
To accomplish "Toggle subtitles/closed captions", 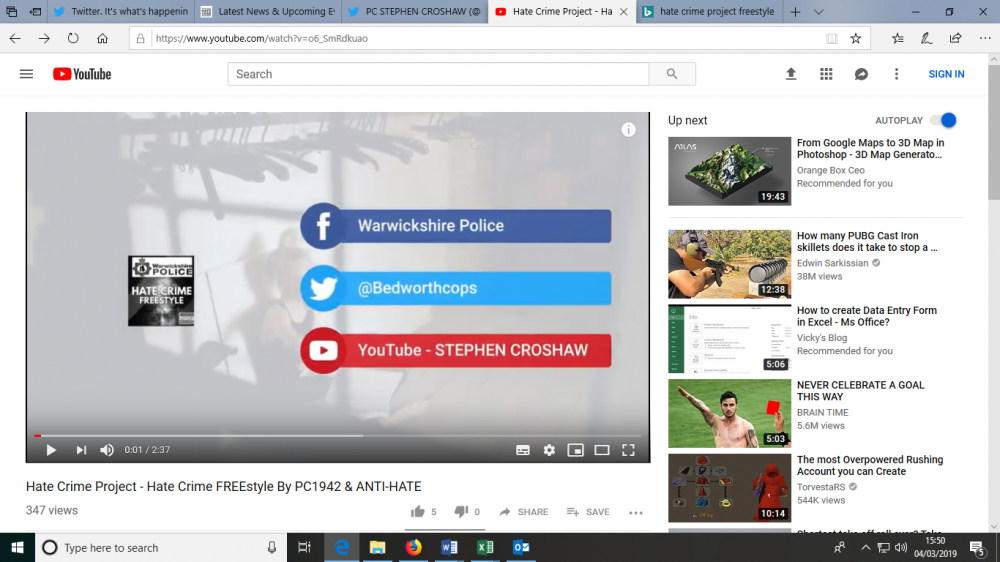I will (522, 450).
